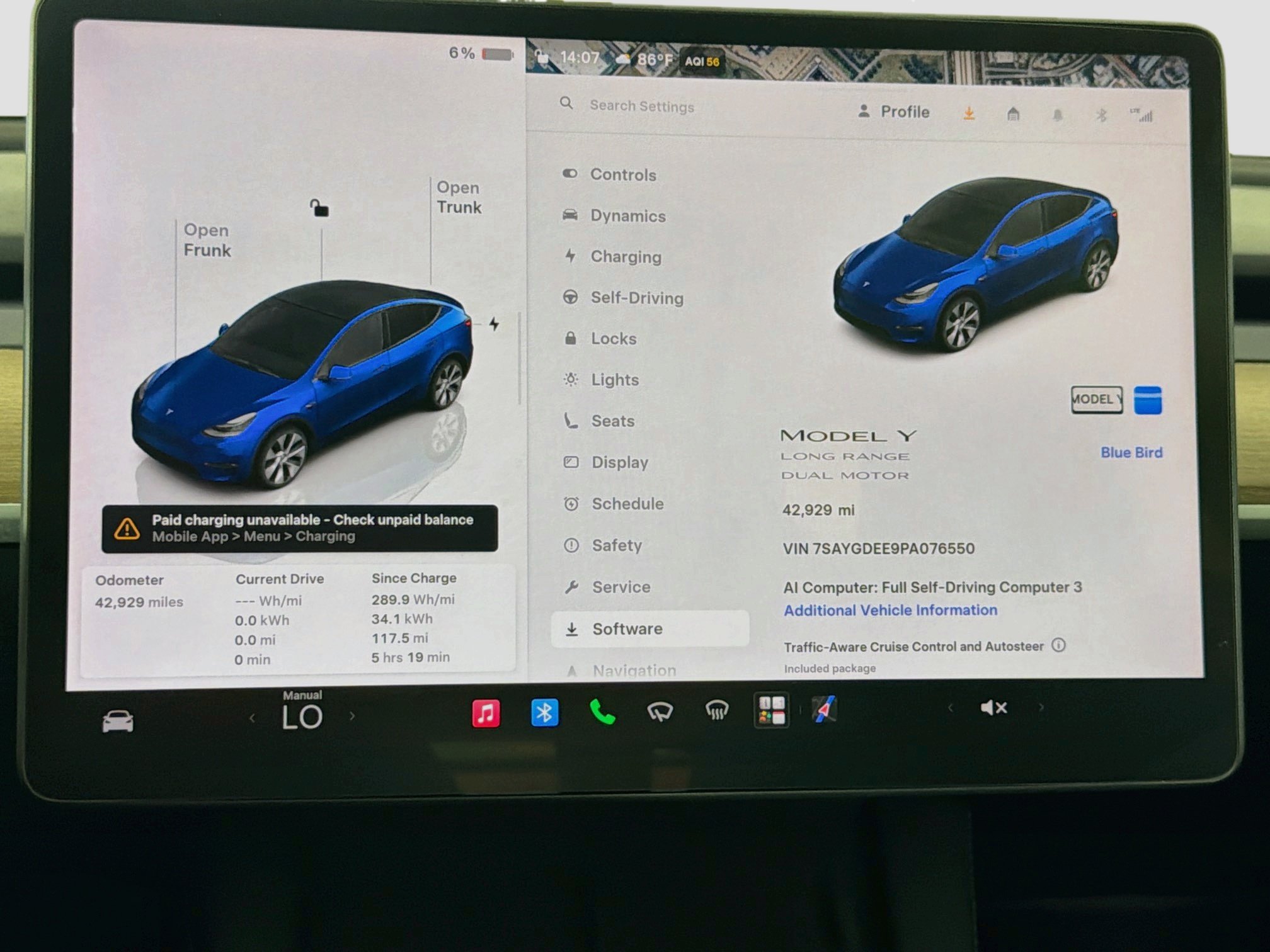
Task: Lower volume with the left chevron
Action: (950, 708)
